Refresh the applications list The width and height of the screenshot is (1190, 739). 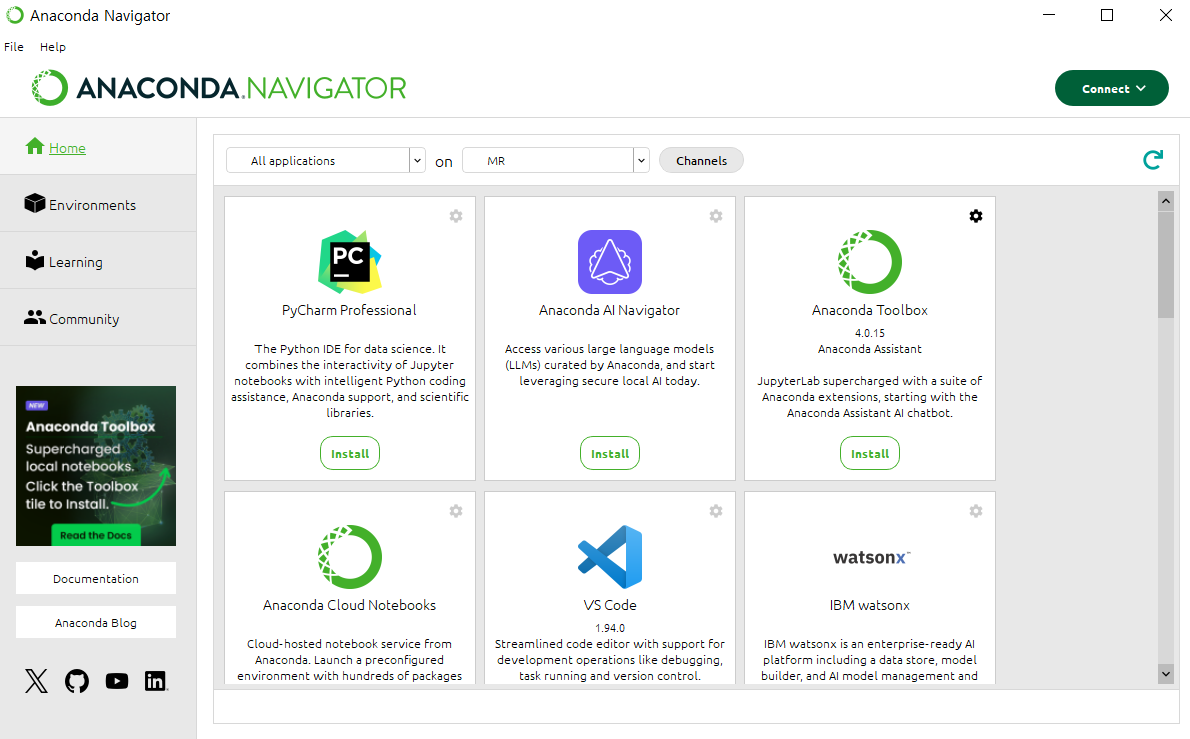(x=1153, y=159)
